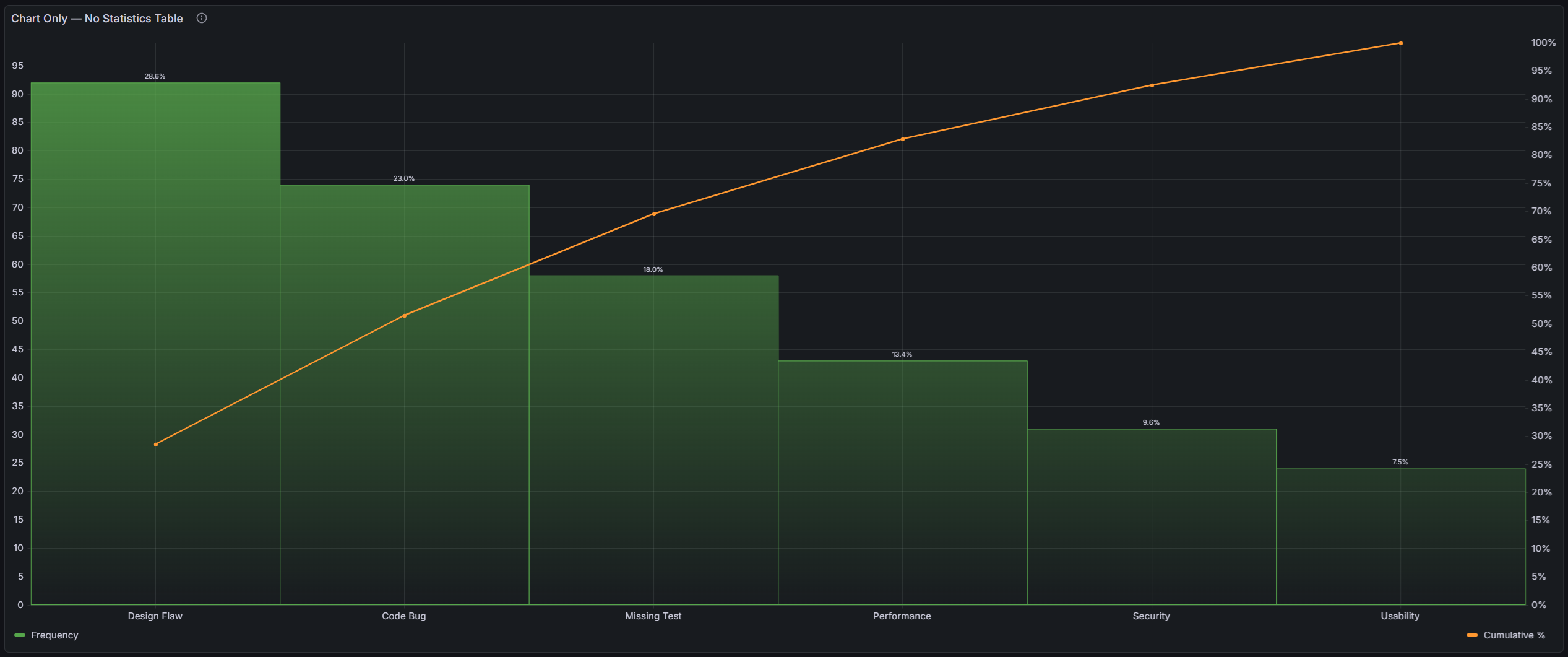This screenshot has height=657, width=1568.
Task: Click the 50% right axis tick label
Action: click(x=1541, y=324)
